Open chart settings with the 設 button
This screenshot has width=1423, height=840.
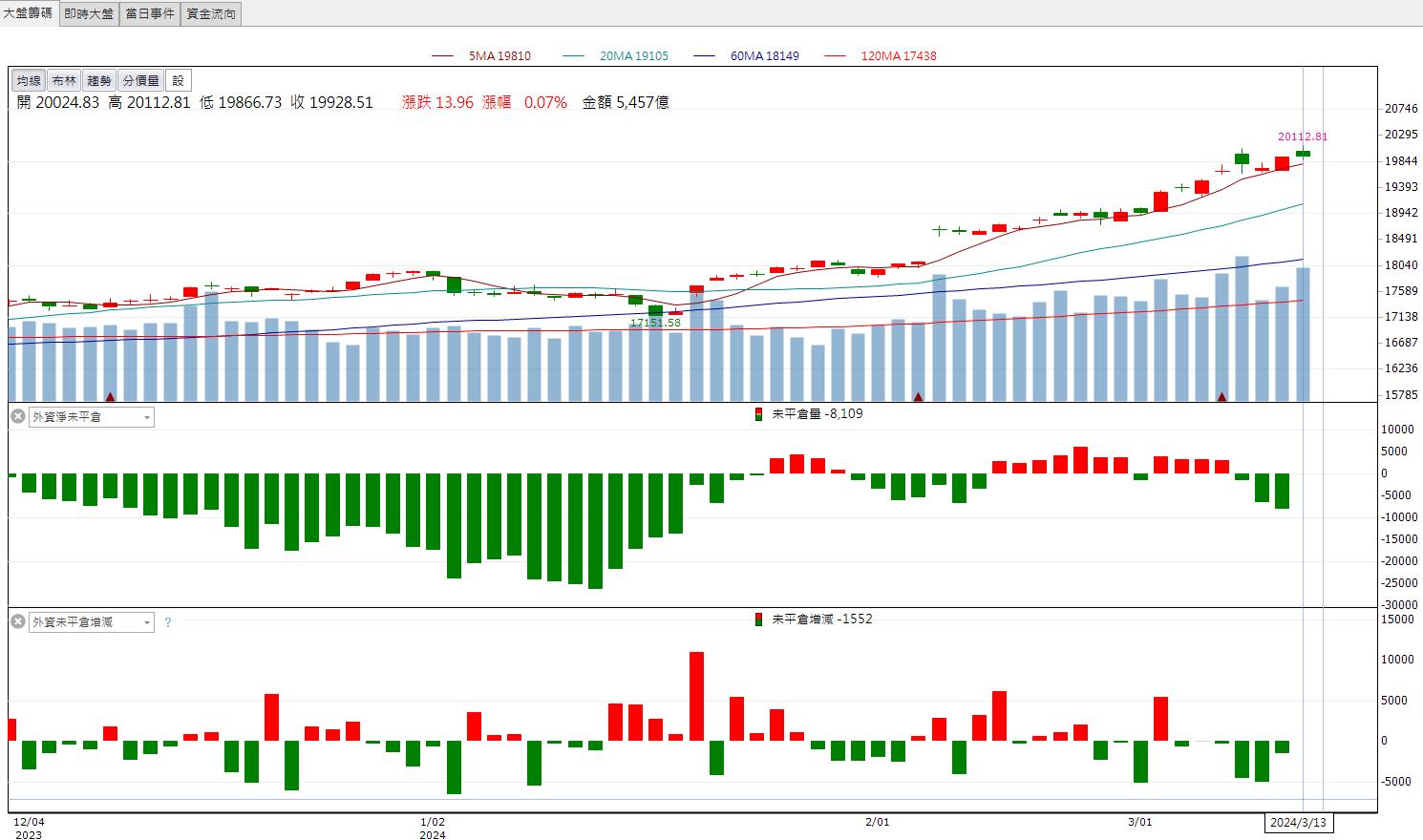coord(178,81)
